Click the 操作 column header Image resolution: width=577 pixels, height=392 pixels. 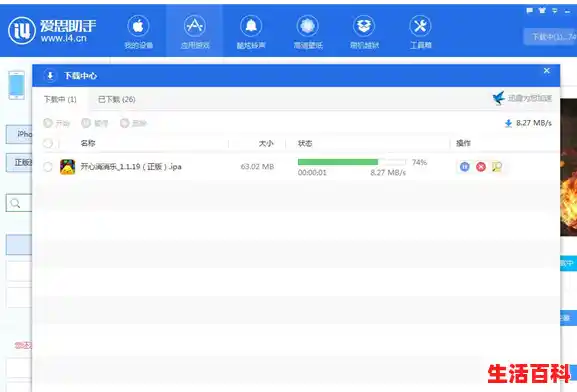(463, 143)
